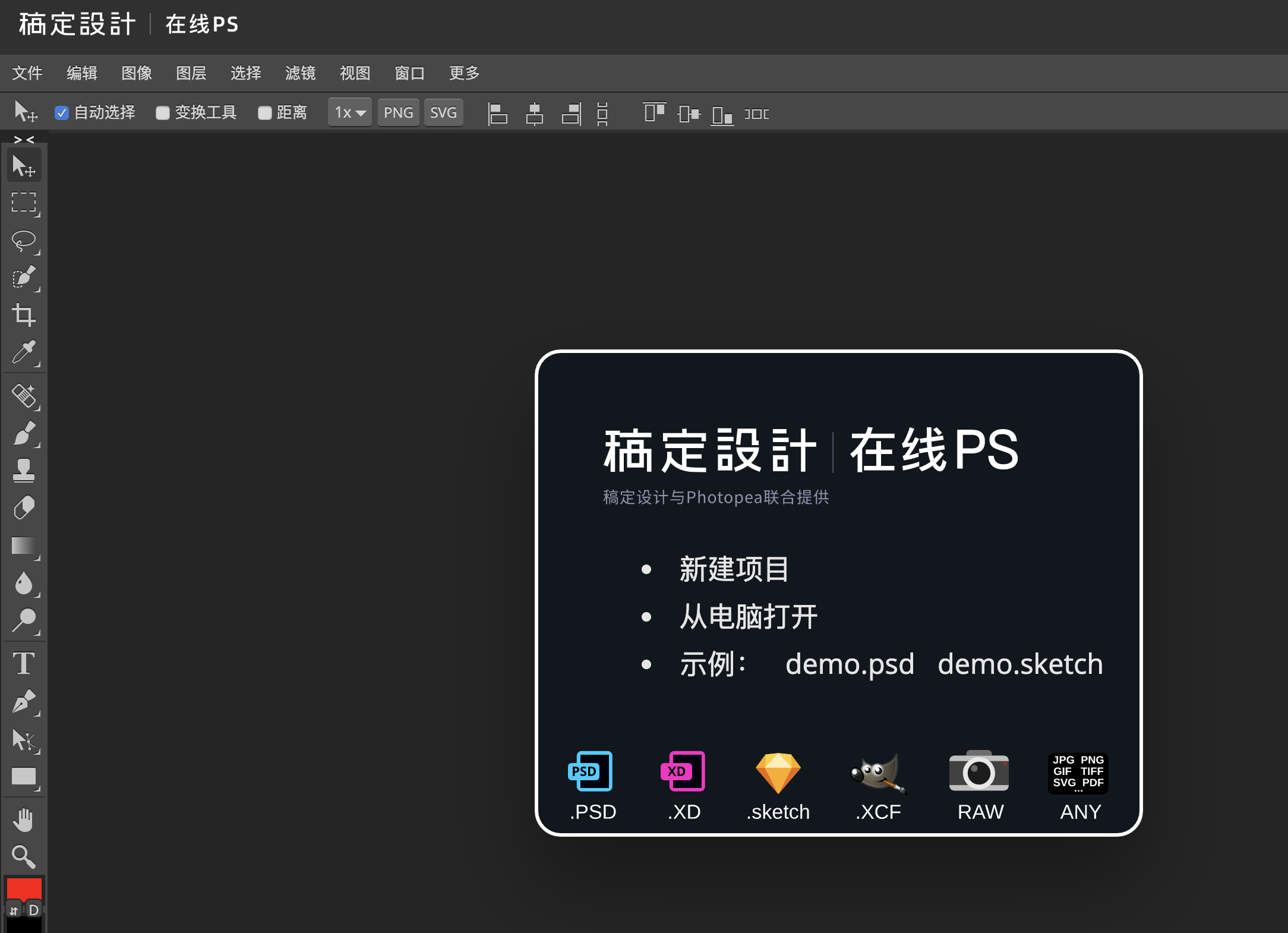Select the Eraser tool
1288x933 pixels.
tap(24, 508)
